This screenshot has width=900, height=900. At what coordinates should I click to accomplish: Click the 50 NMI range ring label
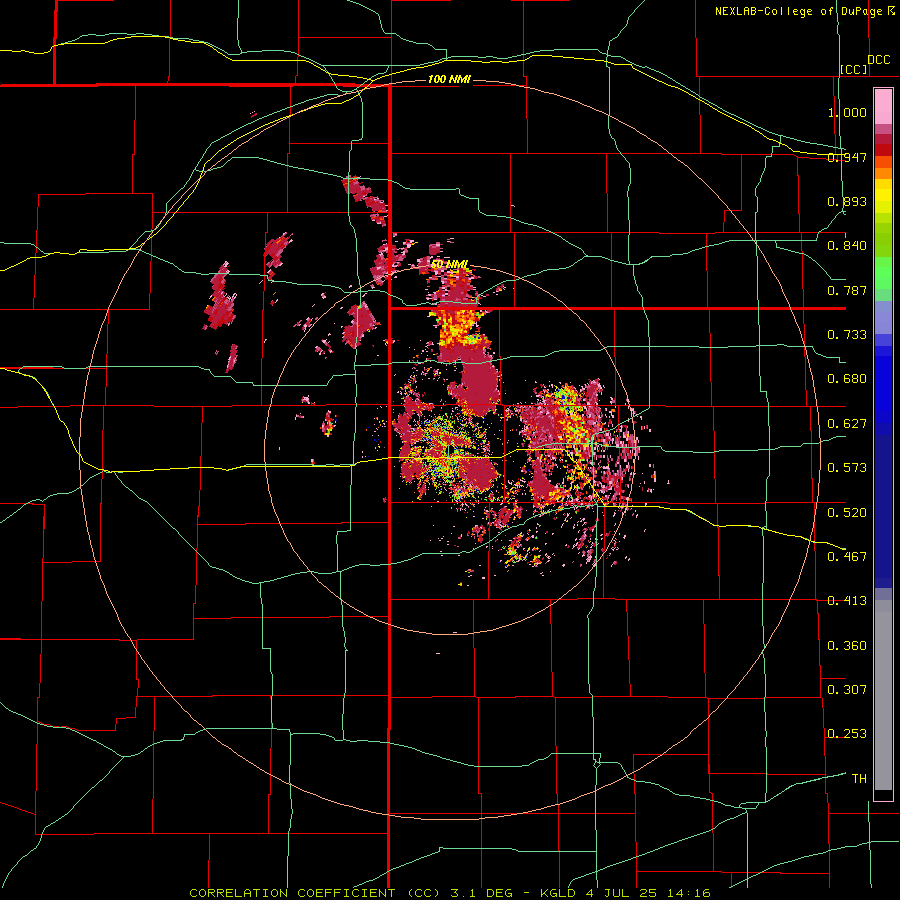[449, 264]
